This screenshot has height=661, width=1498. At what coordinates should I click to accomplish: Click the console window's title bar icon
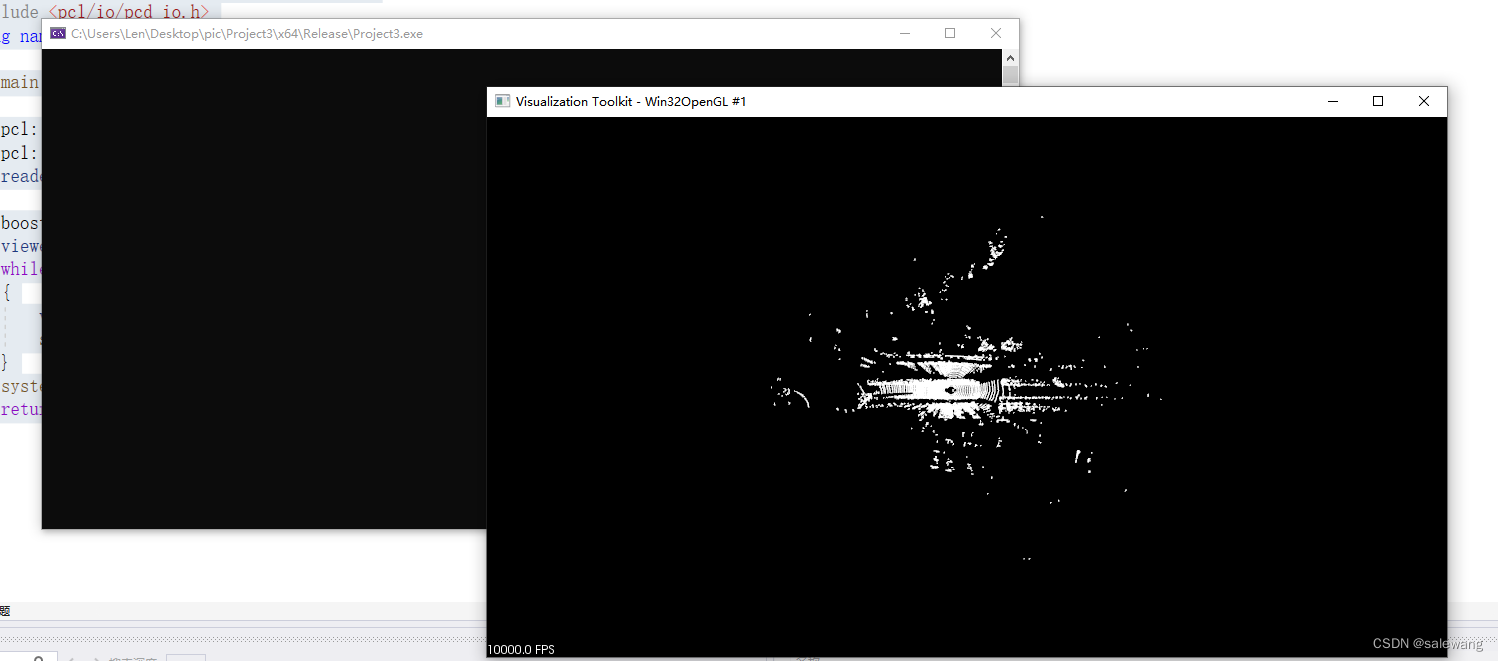point(58,33)
